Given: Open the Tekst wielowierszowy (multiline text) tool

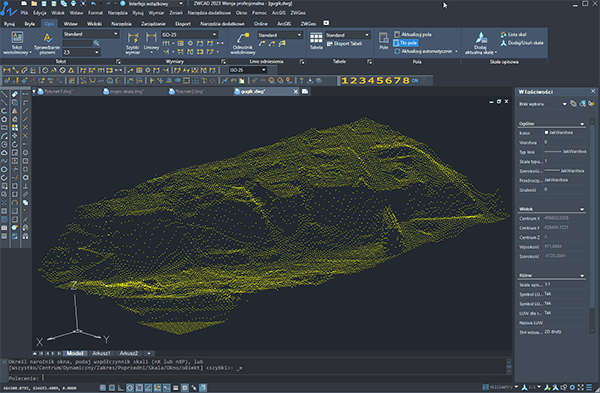Looking at the screenshot, I should (17, 43).
